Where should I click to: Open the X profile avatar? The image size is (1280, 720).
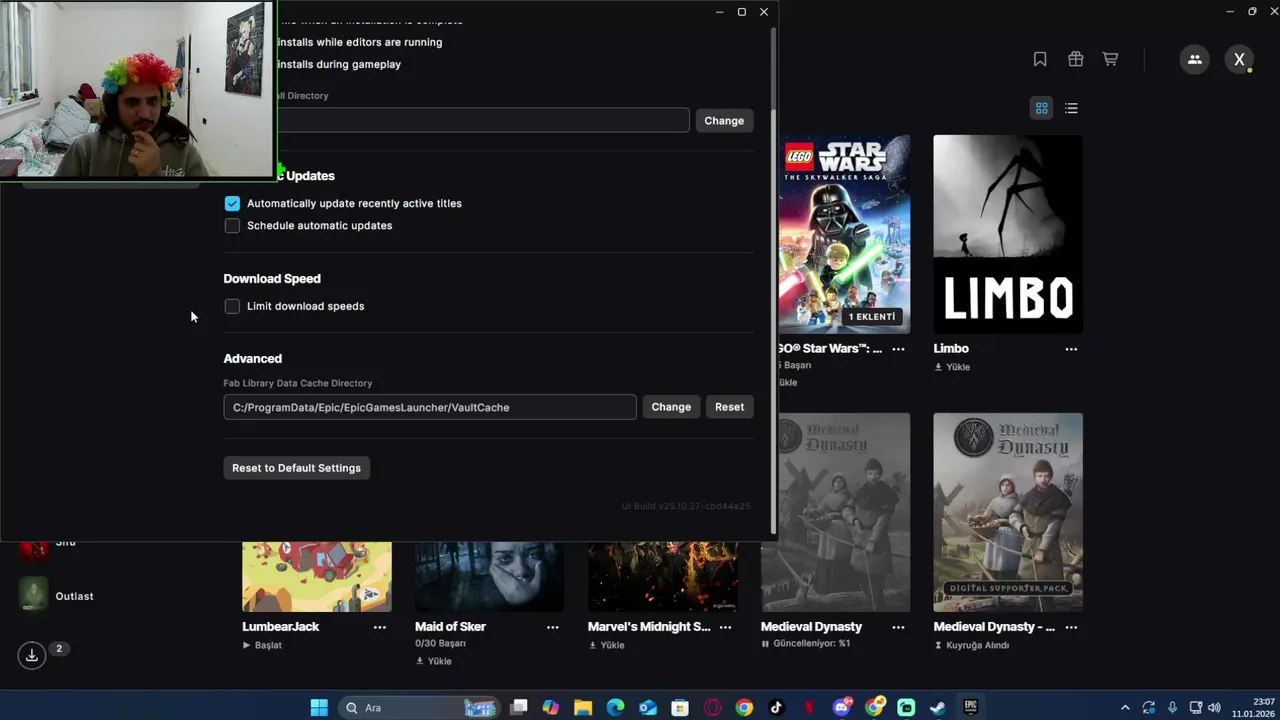pyautogui.click(x=1239, y=59)
